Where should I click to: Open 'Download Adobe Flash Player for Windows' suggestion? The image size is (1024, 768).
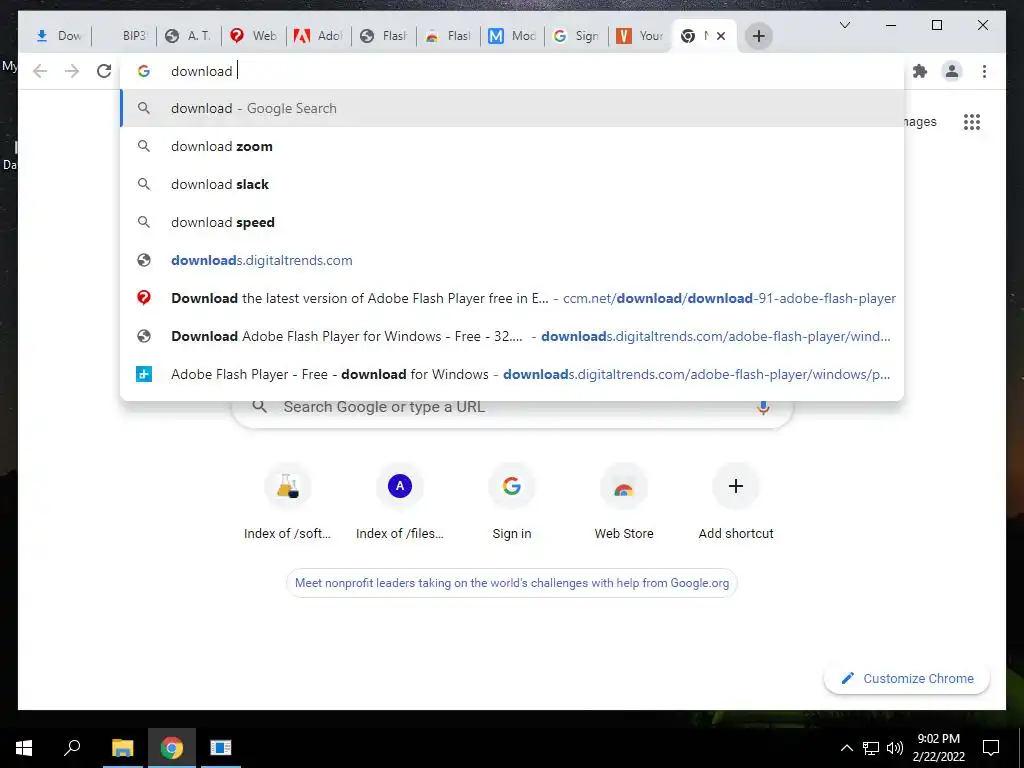click(x=512, y=336)
